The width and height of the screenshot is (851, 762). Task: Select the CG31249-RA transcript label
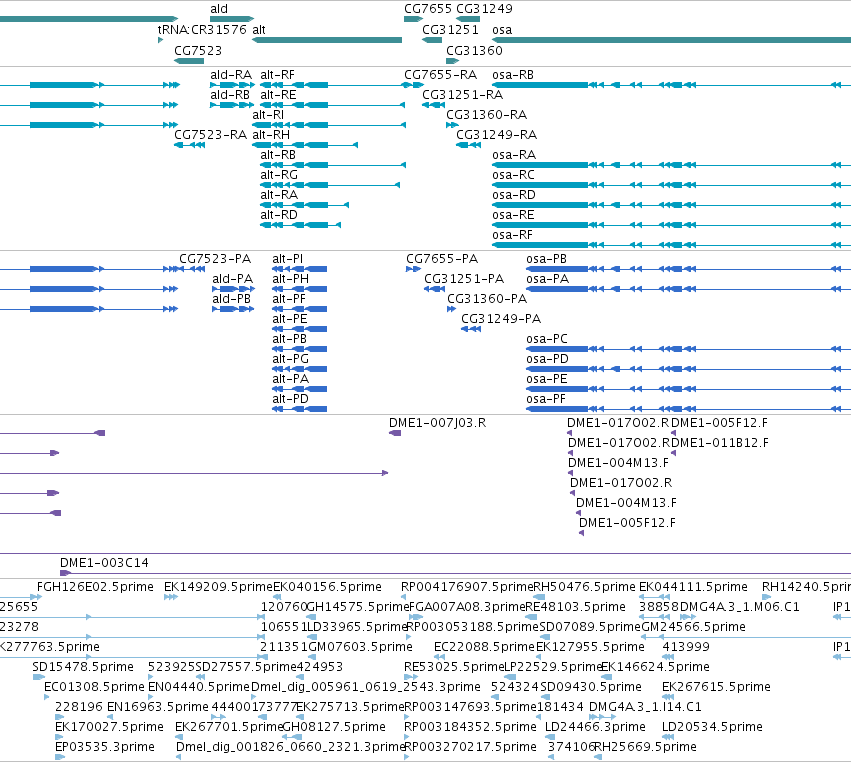tap(497, 135)
